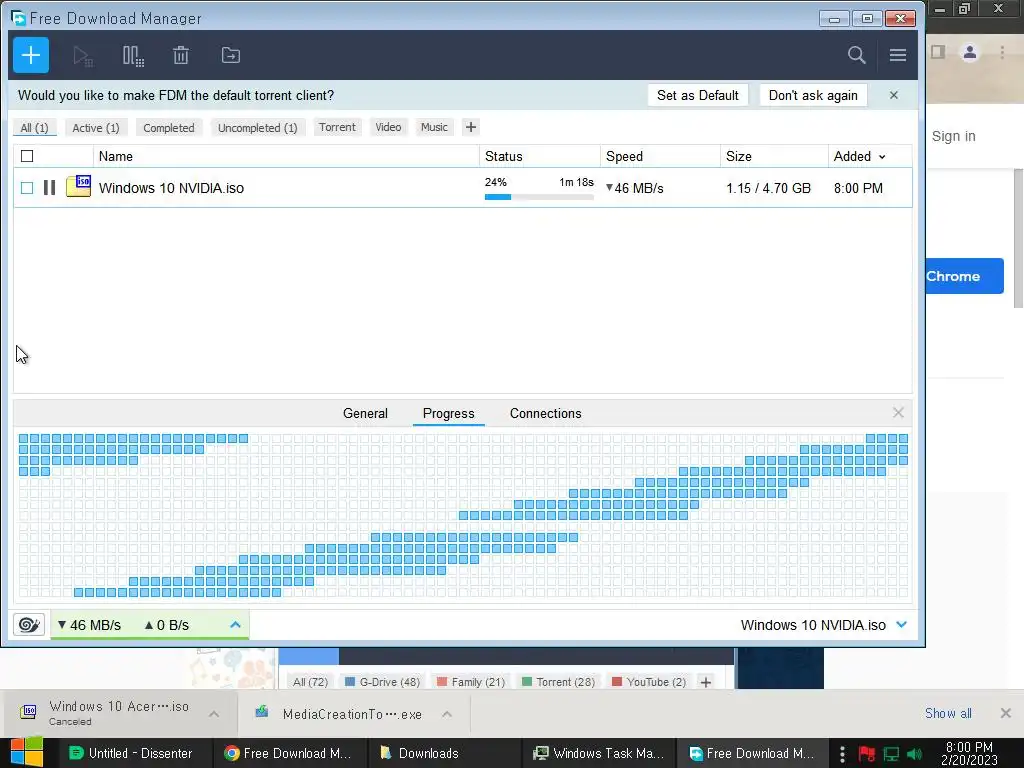The image size is (1024, 768).
Task: Switch to Windows Task Manager taskbar item
Action: (598, 753)
